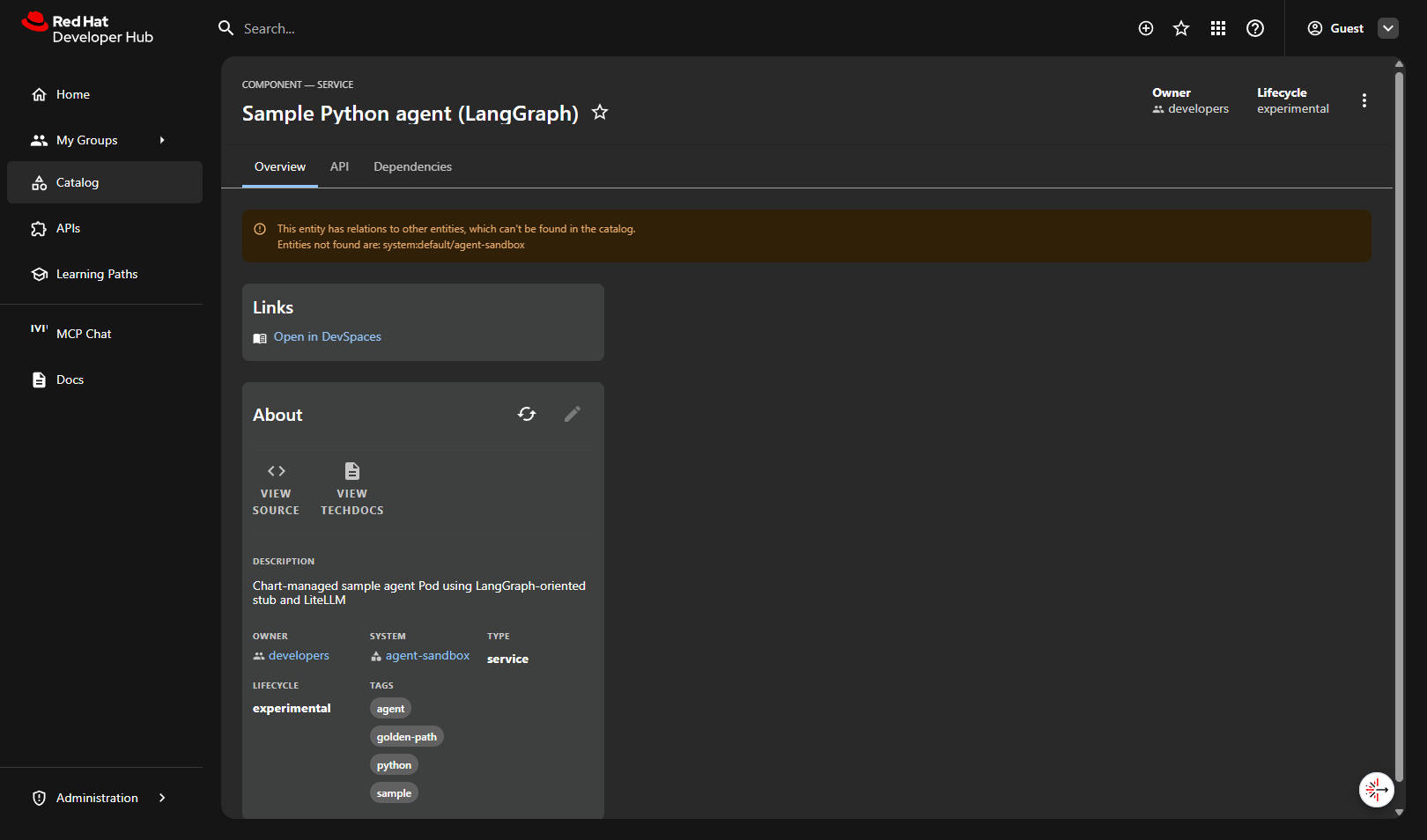The width and height of the screenshot is (1427, 840).
Task: Click the DevSpaces link book icon
Action: pos(260,338)
